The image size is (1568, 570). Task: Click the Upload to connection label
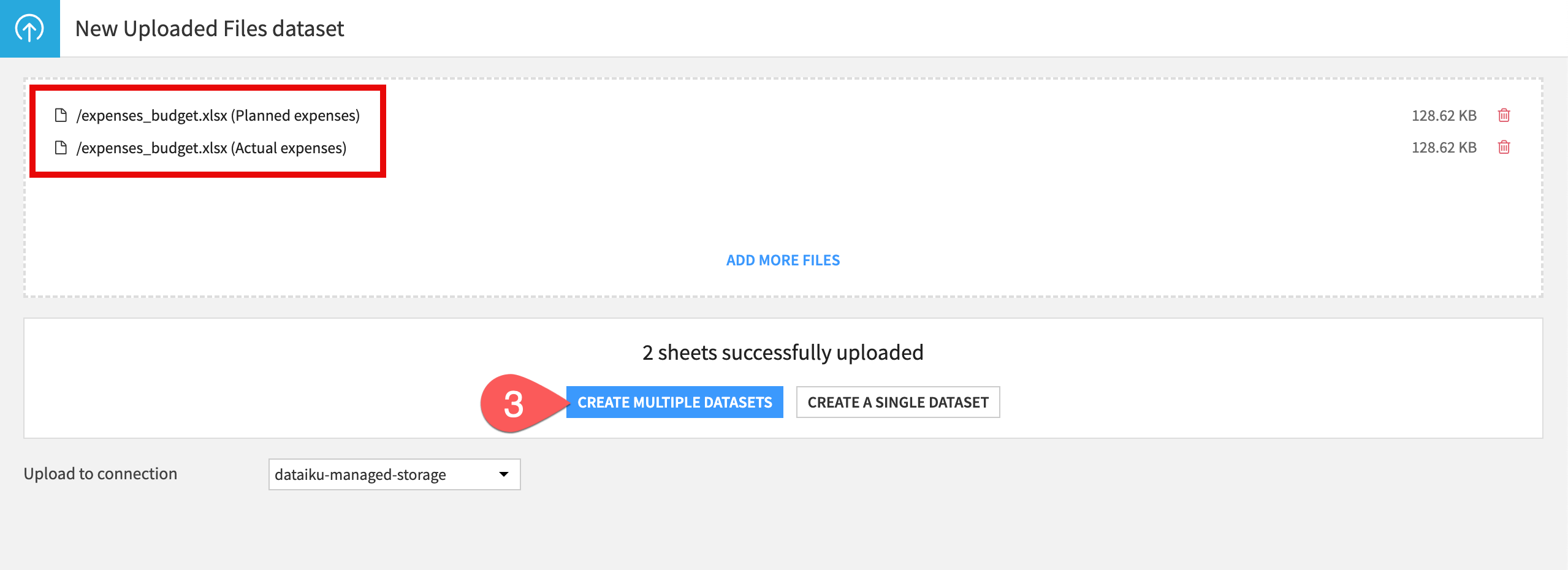(100, 474)
